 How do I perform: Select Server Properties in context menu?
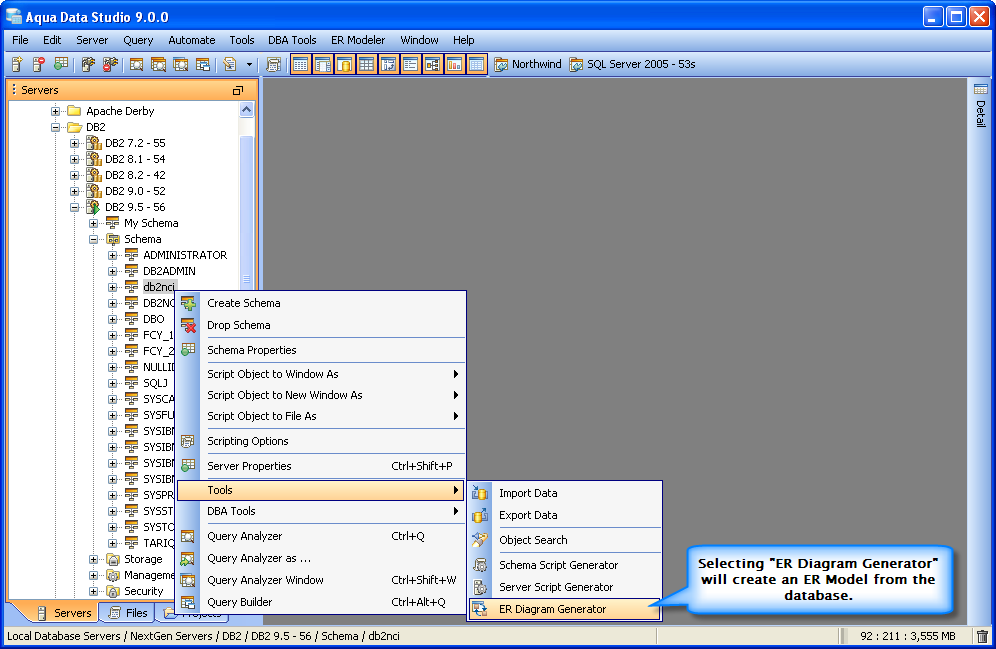[x=321, y=466]
